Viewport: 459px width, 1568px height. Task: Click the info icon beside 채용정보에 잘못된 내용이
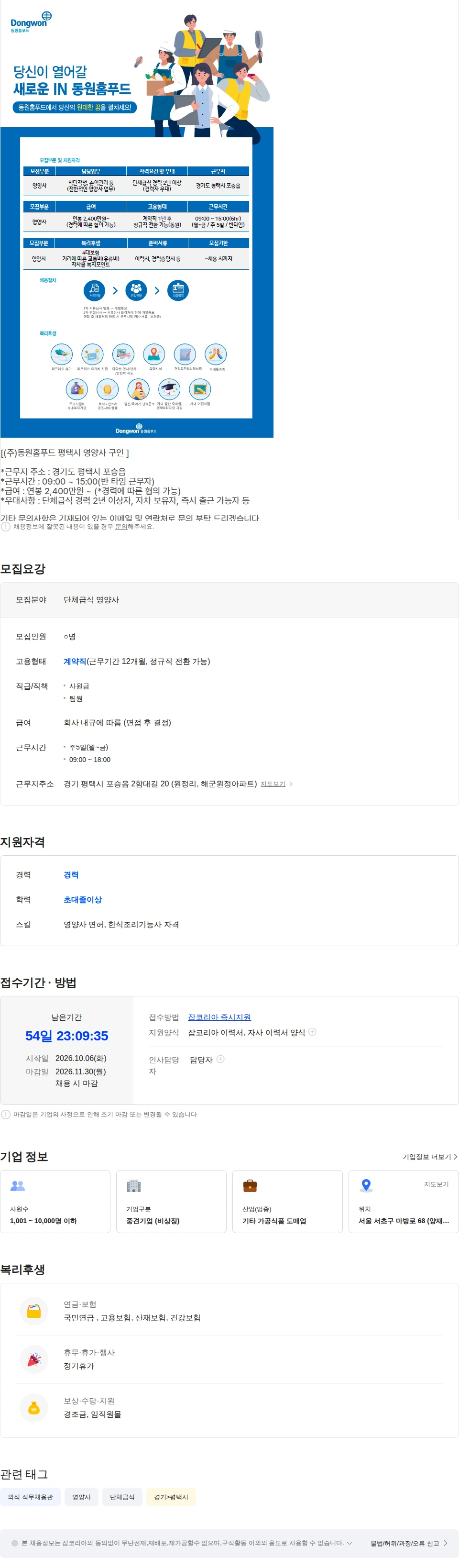coord(5,527)
